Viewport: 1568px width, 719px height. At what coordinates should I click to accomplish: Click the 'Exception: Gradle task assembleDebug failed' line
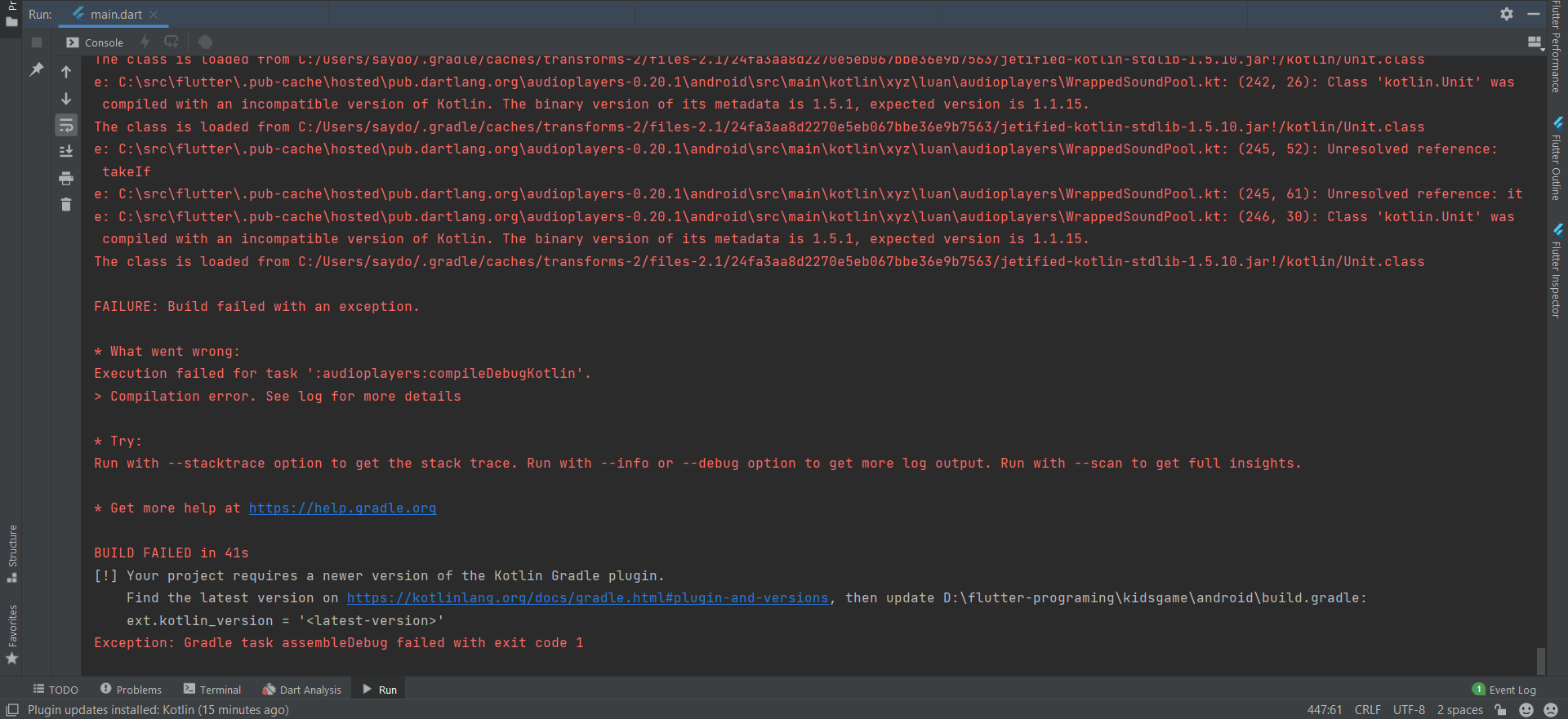[339, 643]
